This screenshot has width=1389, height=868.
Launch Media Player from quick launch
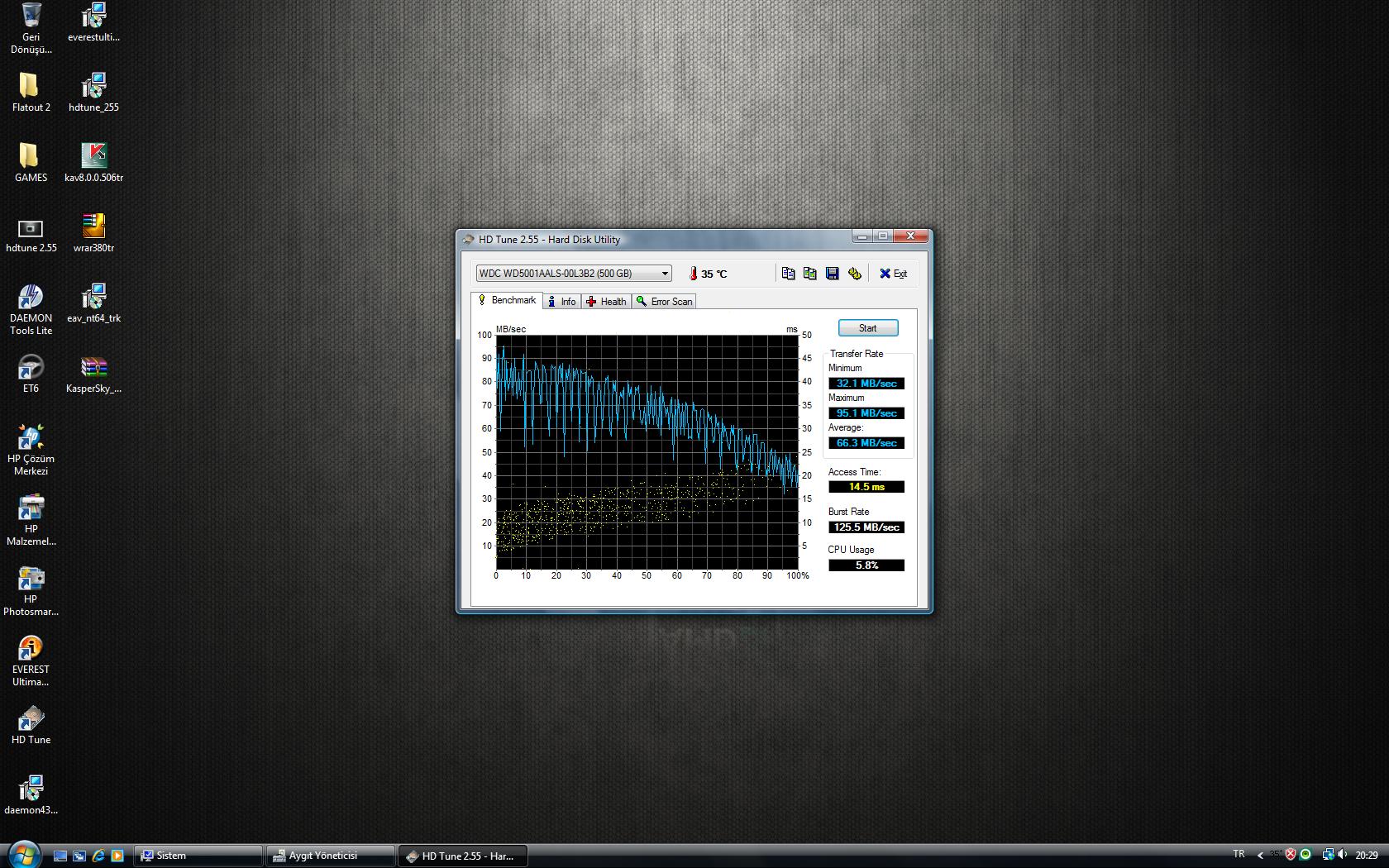click(x=117, y=856)
